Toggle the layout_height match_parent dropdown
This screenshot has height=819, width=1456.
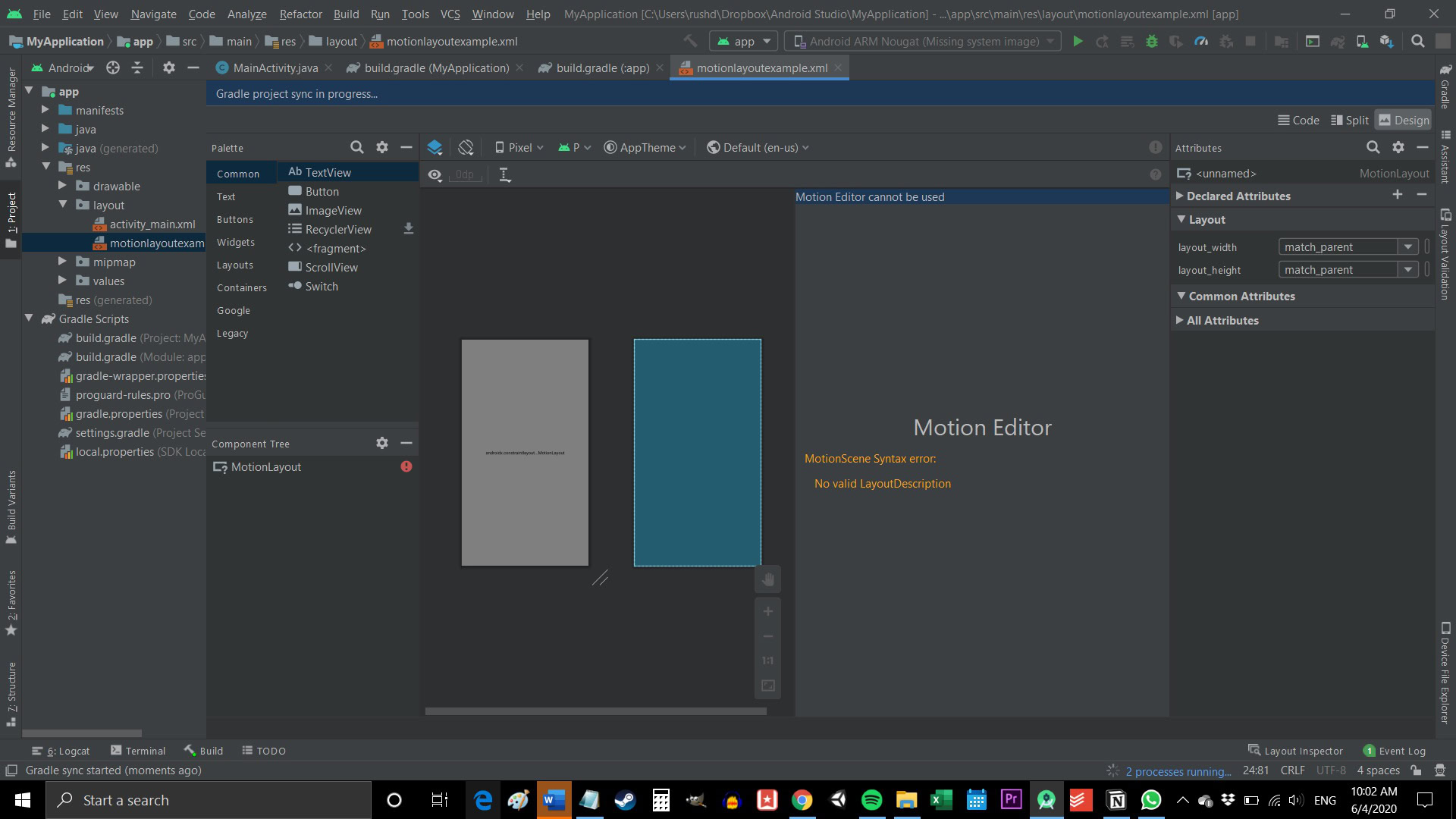click(x=1408, y=269)
